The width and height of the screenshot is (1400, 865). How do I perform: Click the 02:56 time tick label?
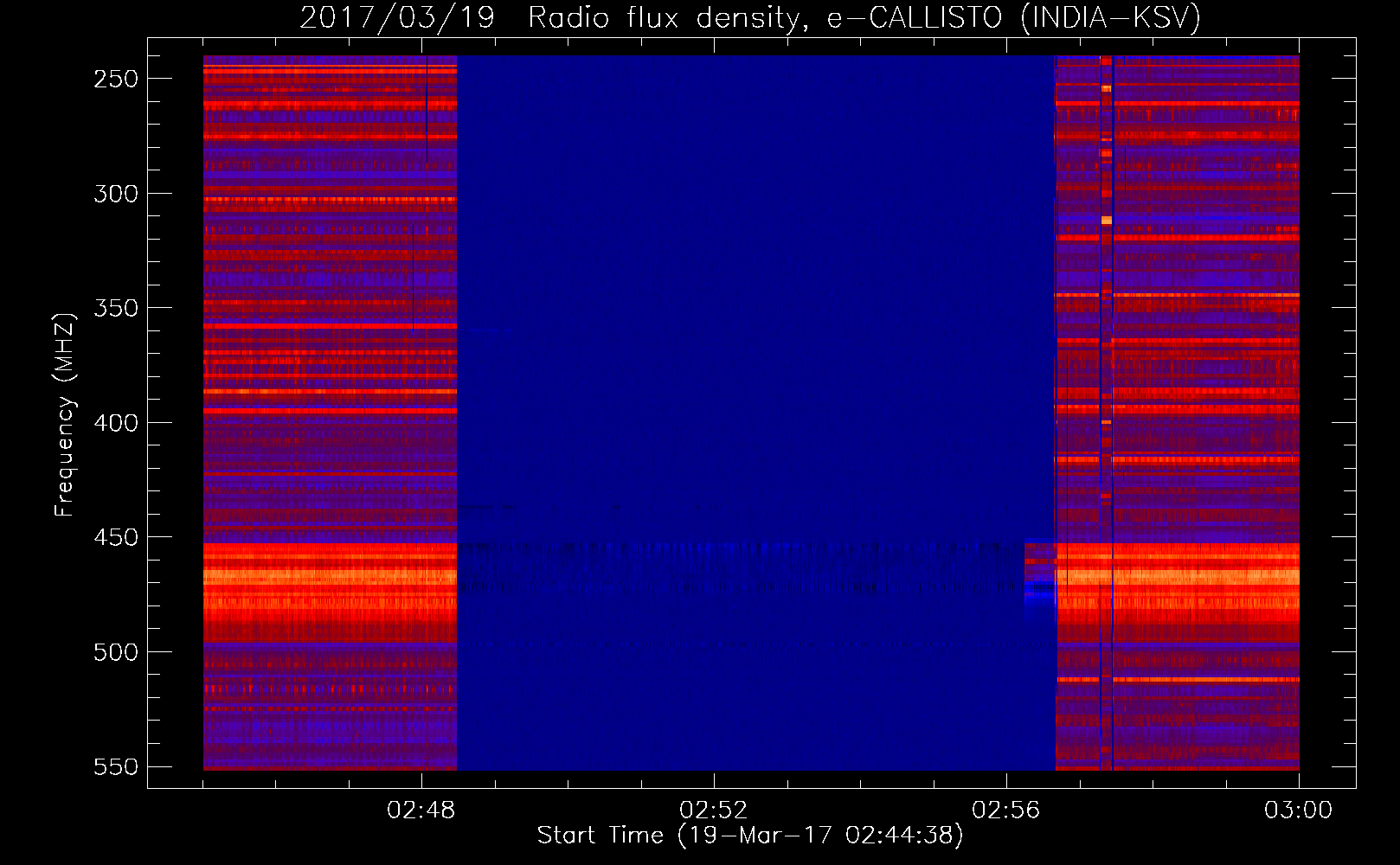1006,811
